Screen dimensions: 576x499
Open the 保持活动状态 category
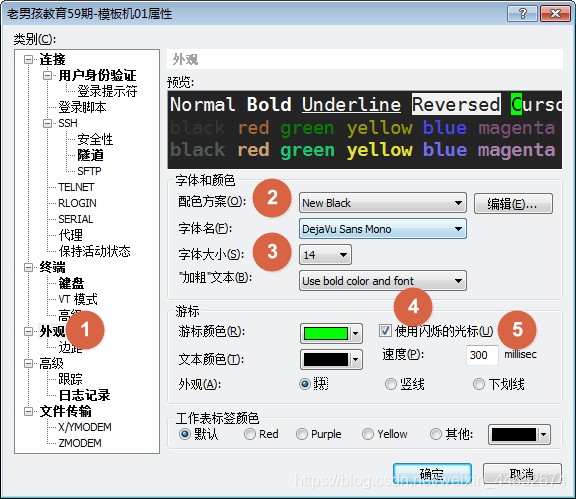(94, 251)
